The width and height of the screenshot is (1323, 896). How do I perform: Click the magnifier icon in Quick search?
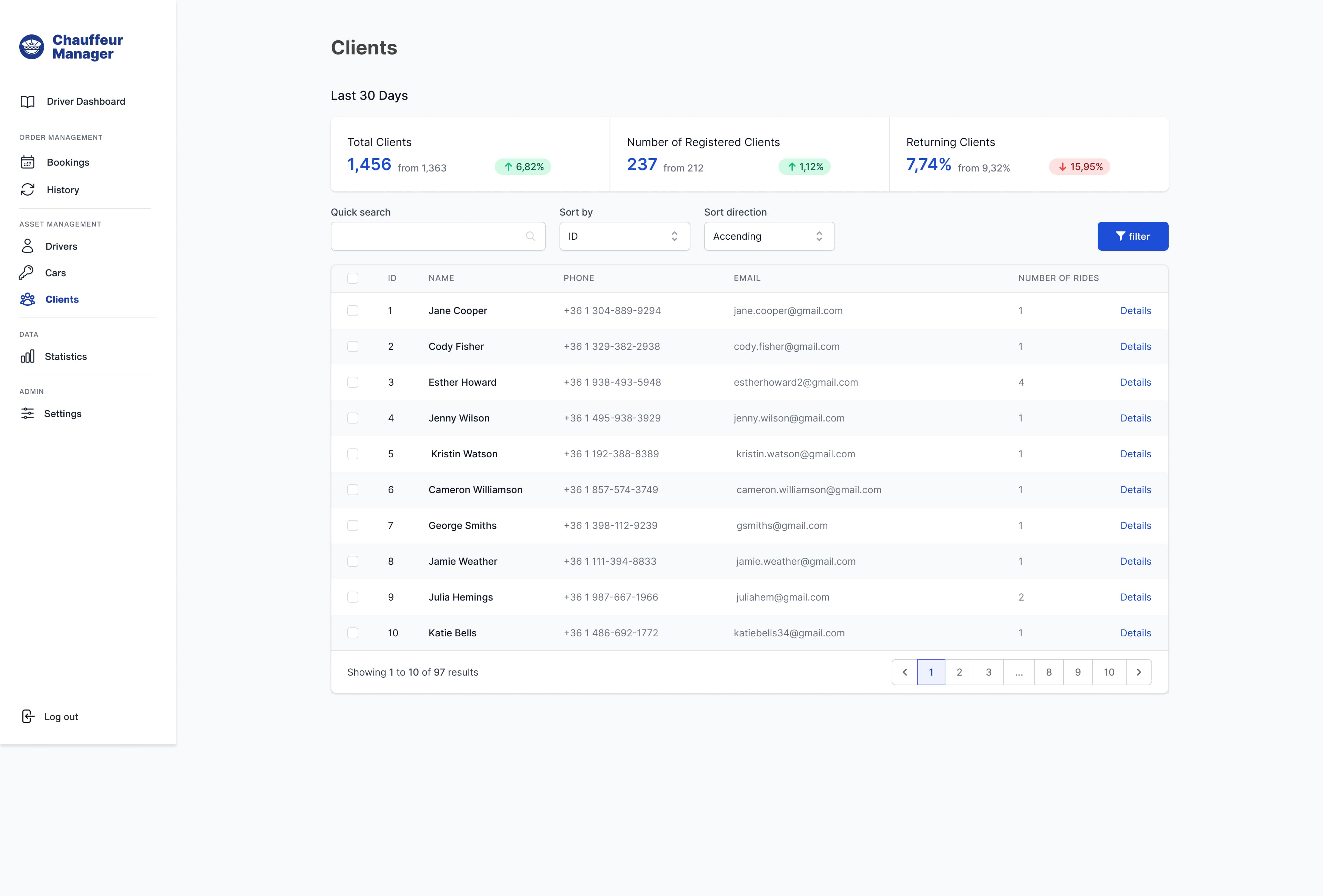click(x=531, y=236)
